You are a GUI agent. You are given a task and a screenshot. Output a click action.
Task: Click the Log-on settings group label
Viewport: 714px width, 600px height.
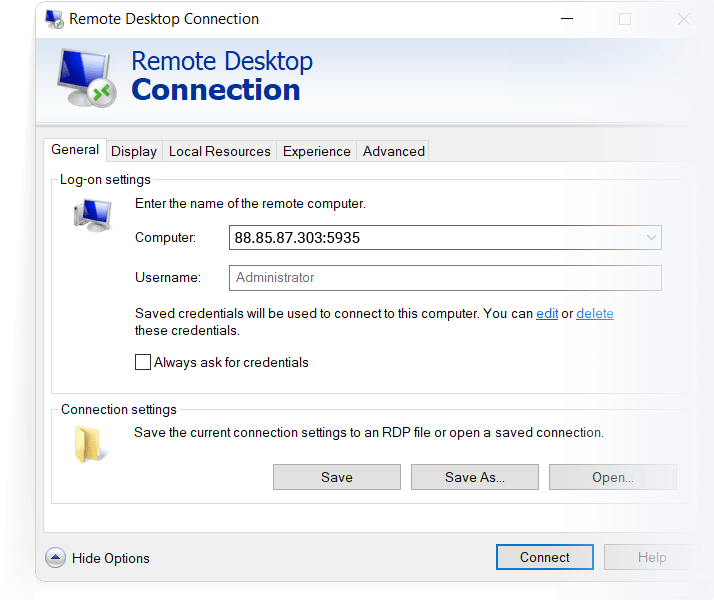[105, 180]
